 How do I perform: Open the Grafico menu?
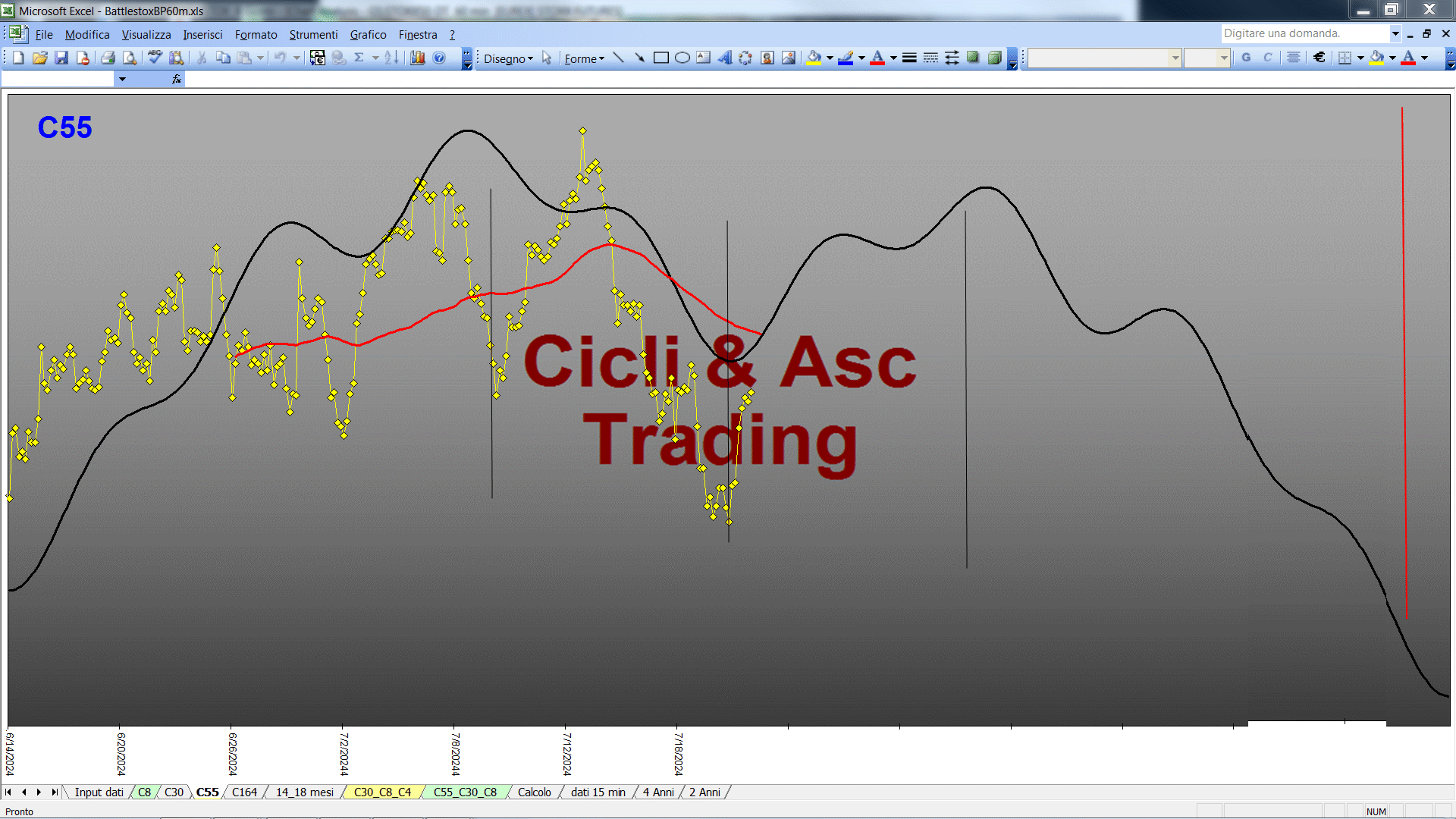[368, 34]
